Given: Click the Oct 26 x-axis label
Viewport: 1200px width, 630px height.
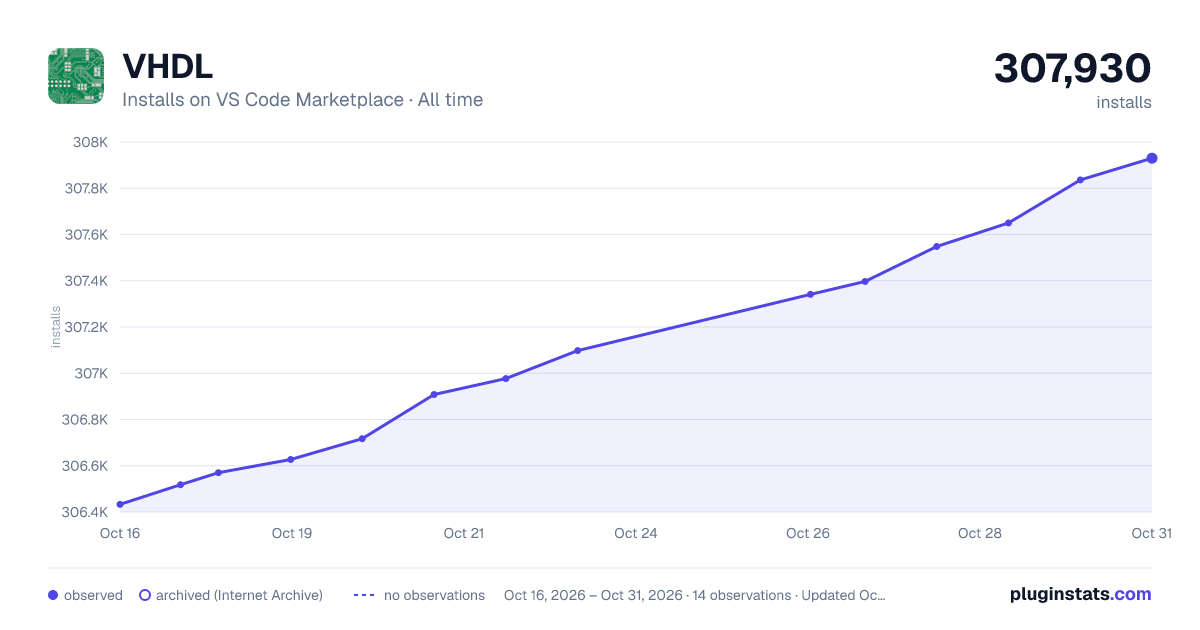Looking at the screenshot, I should (808, 533).
